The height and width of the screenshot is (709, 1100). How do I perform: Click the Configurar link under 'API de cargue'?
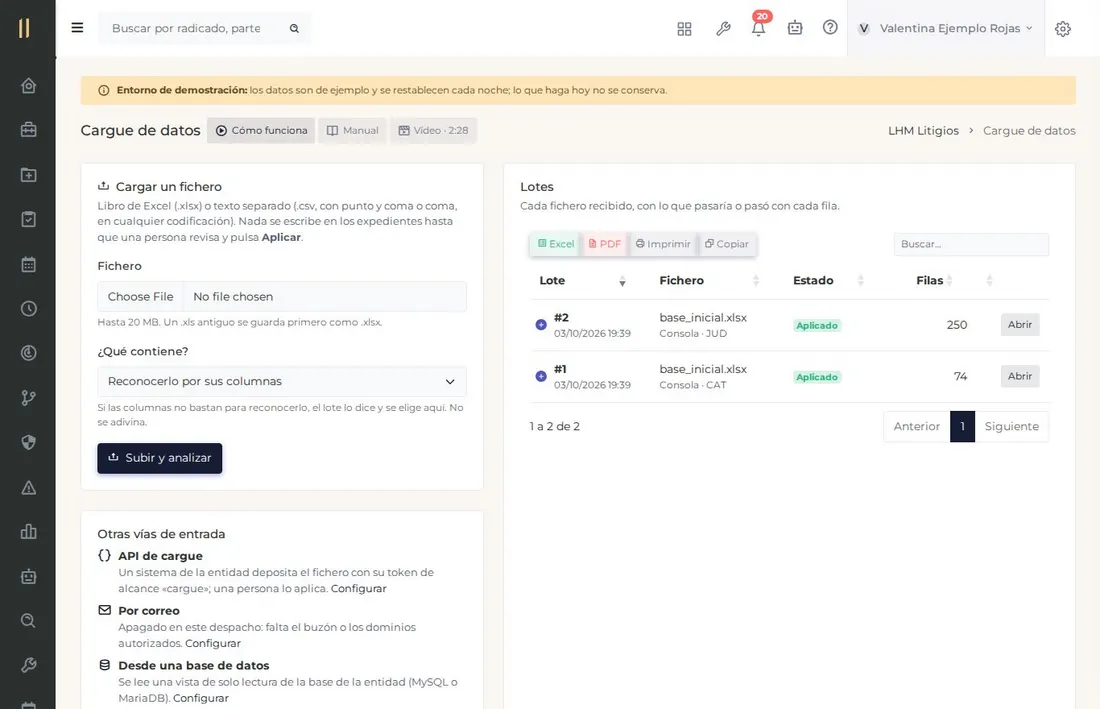pyautogui.click(x=358, y=588)
